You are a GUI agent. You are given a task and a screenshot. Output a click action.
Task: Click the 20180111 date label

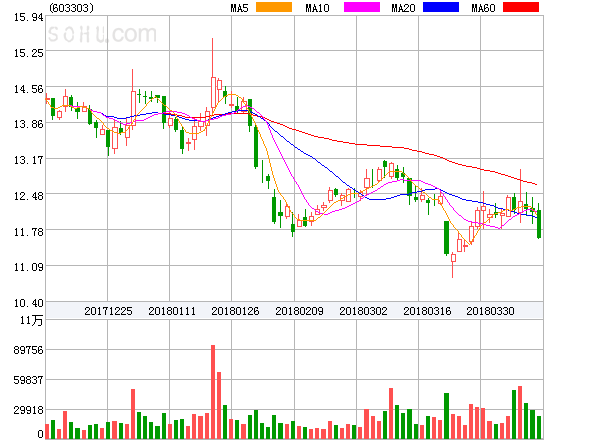[x=172, y=311]
